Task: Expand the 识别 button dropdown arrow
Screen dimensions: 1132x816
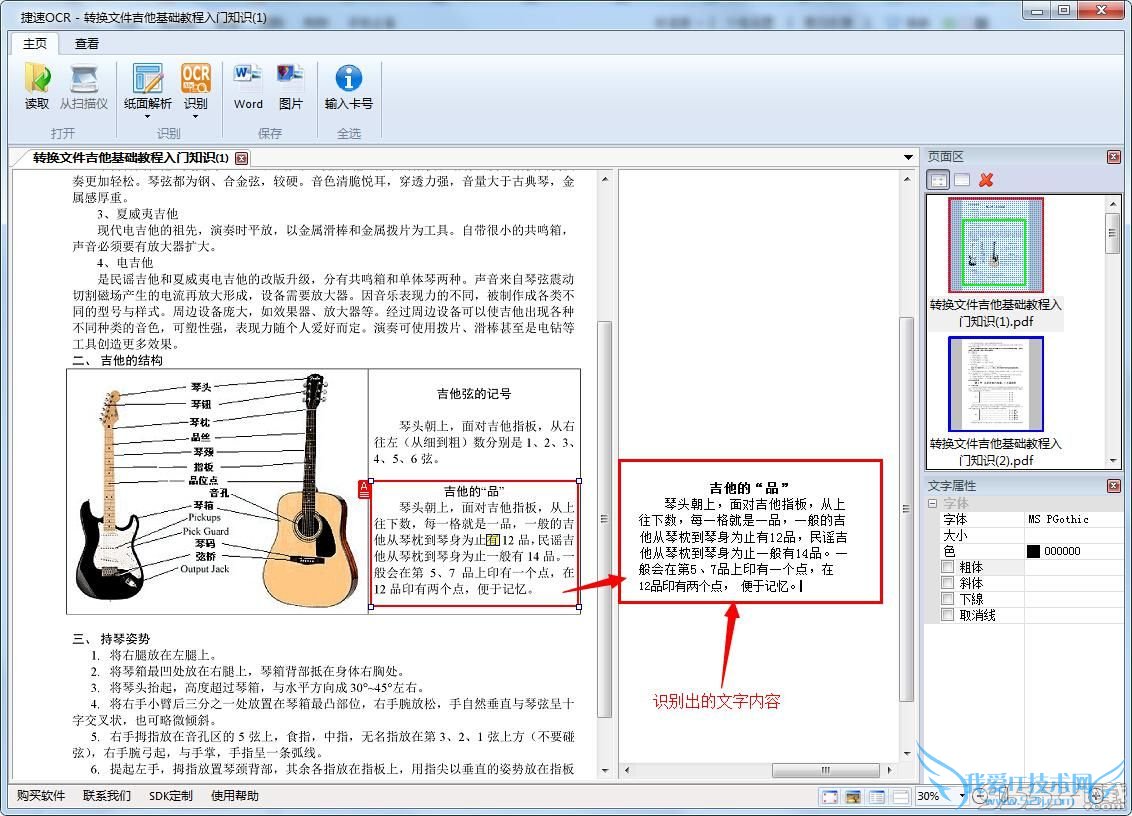Action: pyautogui.click(x=195, y=116)
